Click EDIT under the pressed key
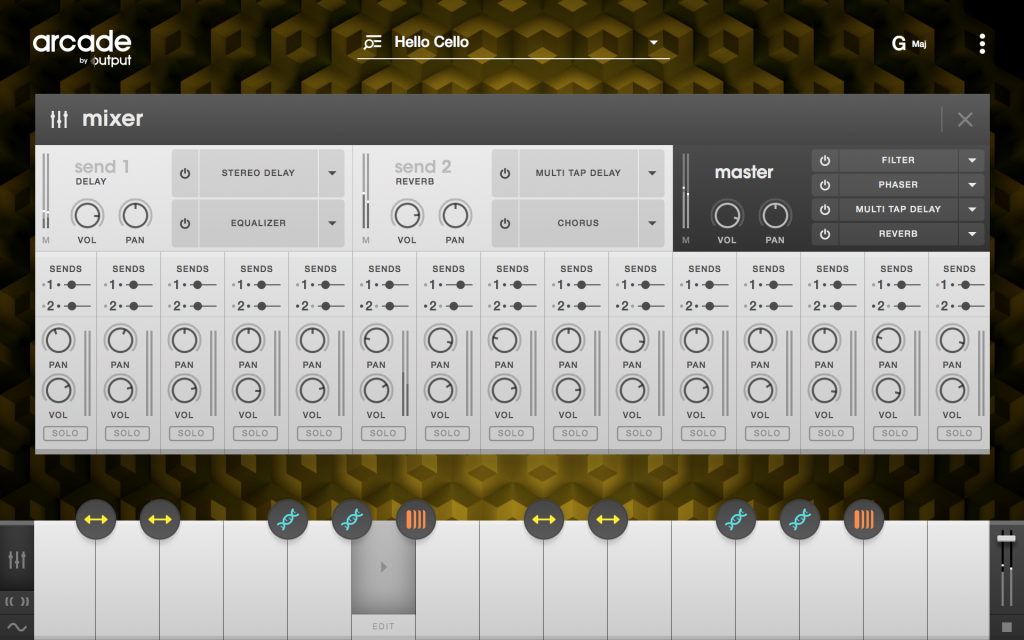 point(383,626)
